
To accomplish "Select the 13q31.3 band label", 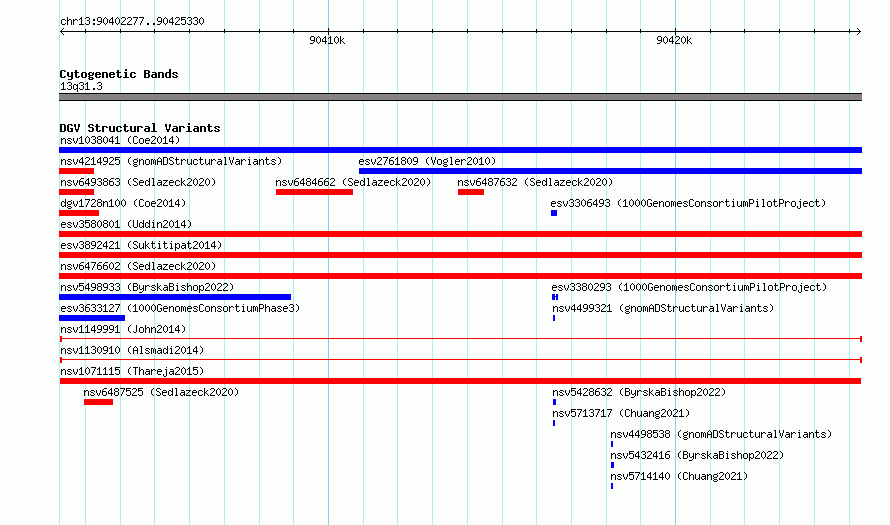I will click(81, 86).
